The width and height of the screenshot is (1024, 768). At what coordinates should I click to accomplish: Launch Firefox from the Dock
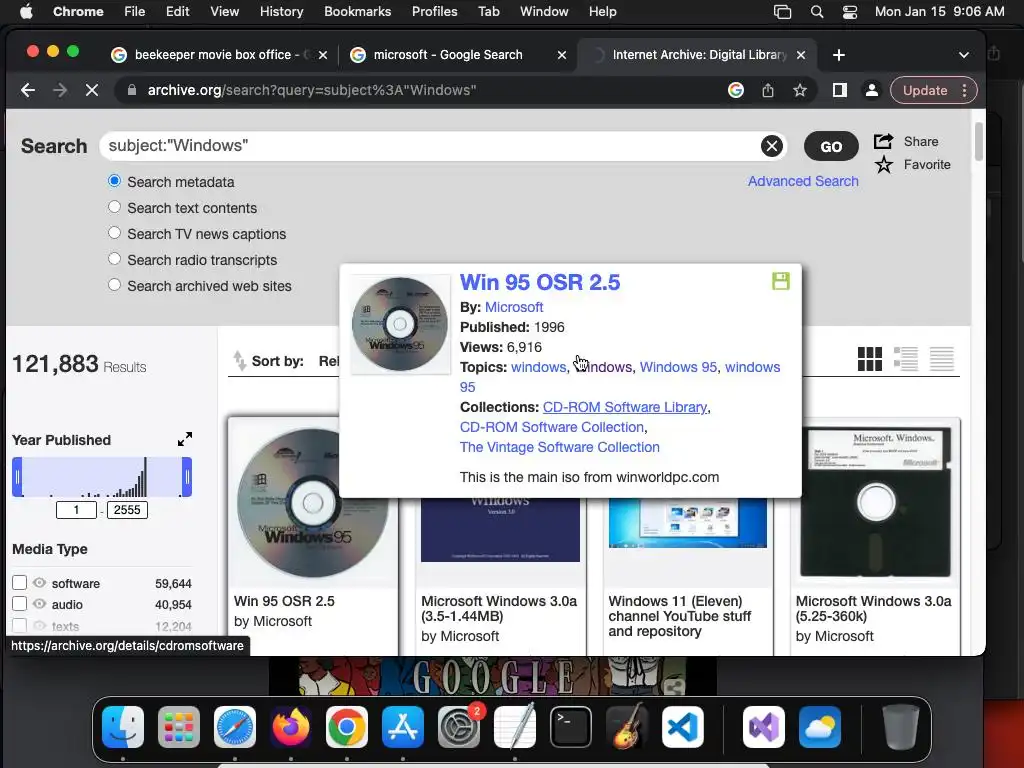pyautogui.click(x=291, y=727)
